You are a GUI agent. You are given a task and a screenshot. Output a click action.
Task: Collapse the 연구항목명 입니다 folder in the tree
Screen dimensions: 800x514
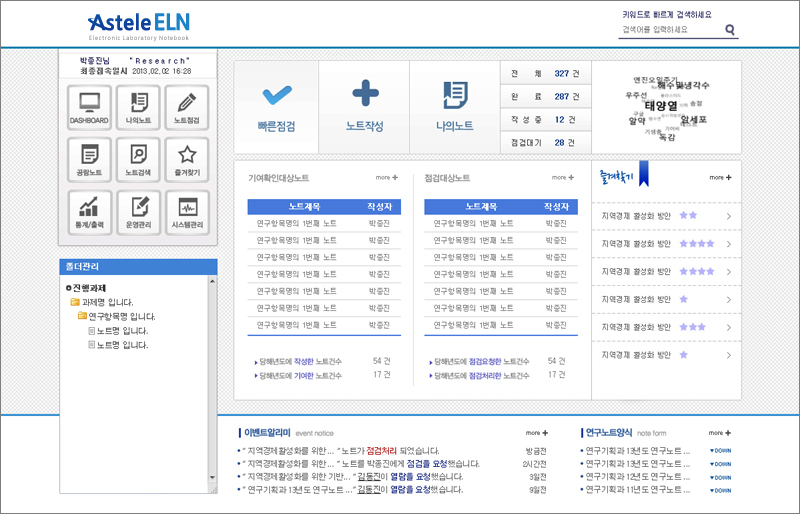pos(83,316)
